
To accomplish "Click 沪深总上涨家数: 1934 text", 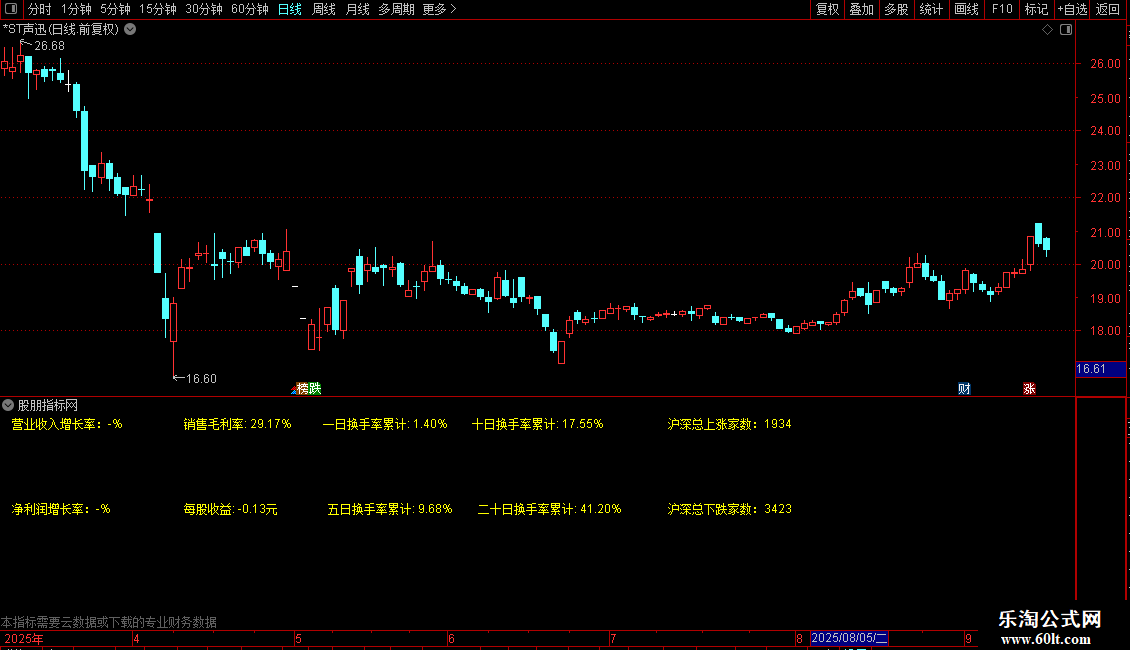I will pyautogui.click(x=729, y=424).
